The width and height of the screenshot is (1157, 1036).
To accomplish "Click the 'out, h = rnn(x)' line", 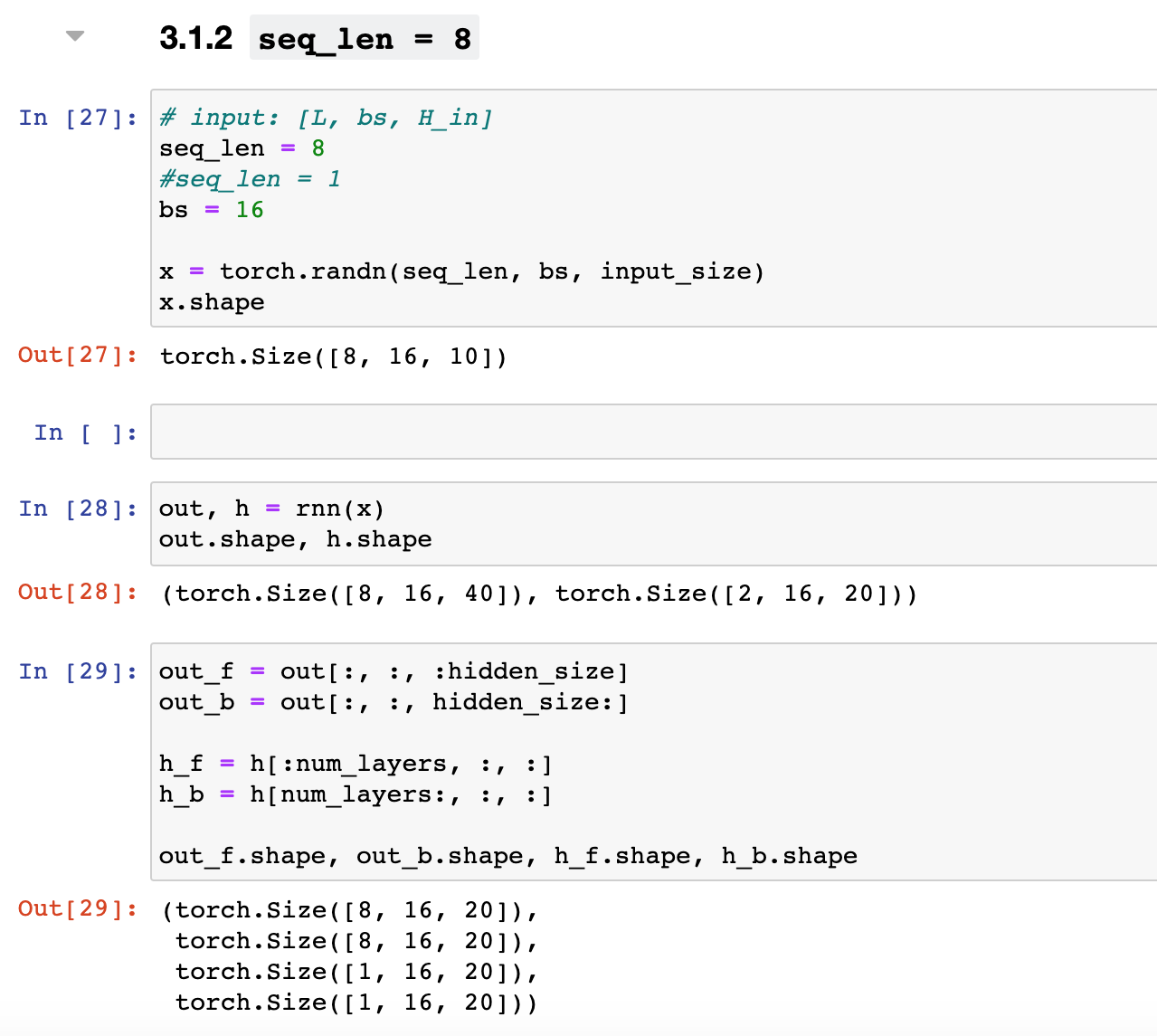I will pos(272,508).
